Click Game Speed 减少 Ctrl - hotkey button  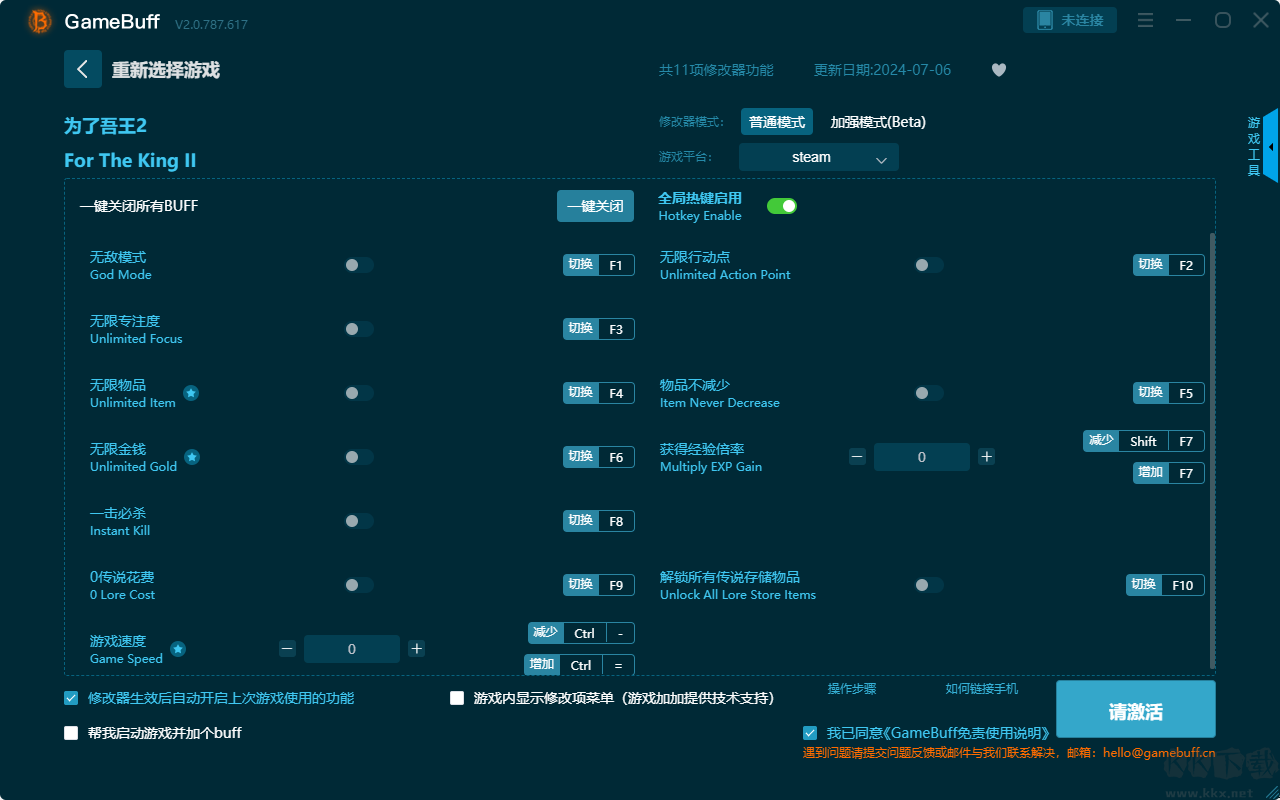pos(581,633)
